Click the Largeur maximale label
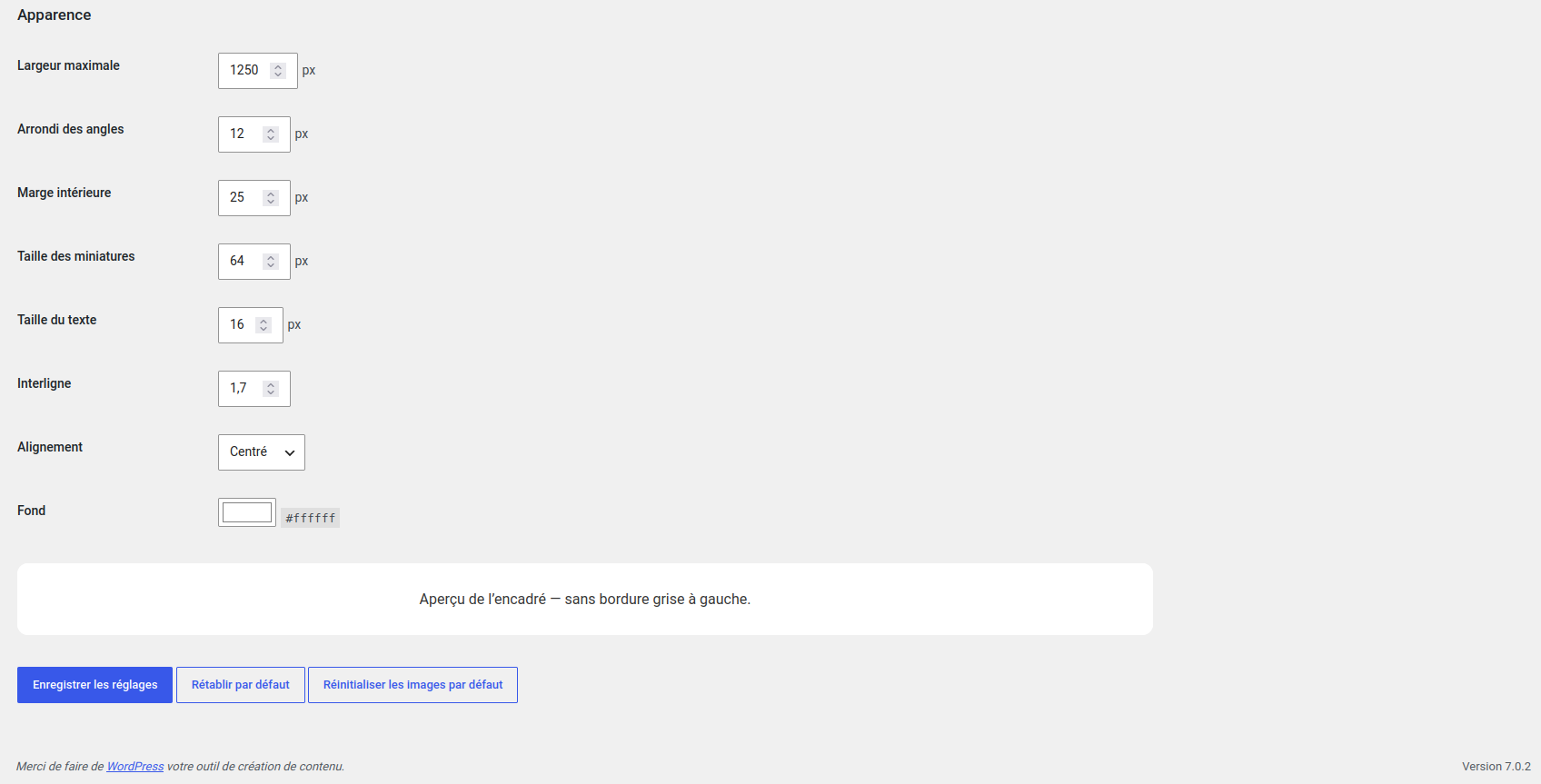This screenshot has height=784, width=1541. tap(68, 65)
